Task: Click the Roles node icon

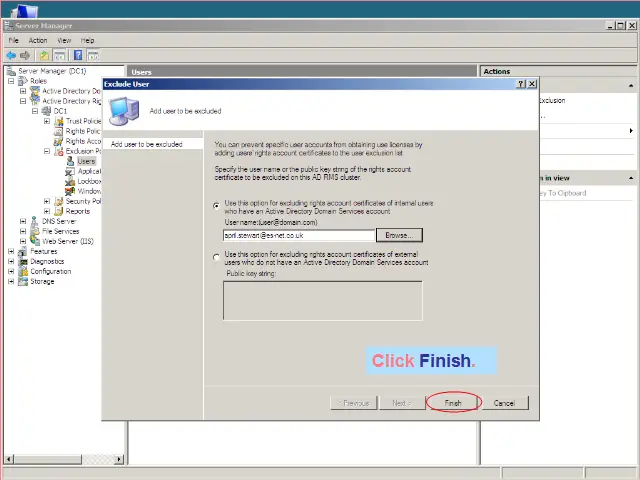Action: click(23, 81)
